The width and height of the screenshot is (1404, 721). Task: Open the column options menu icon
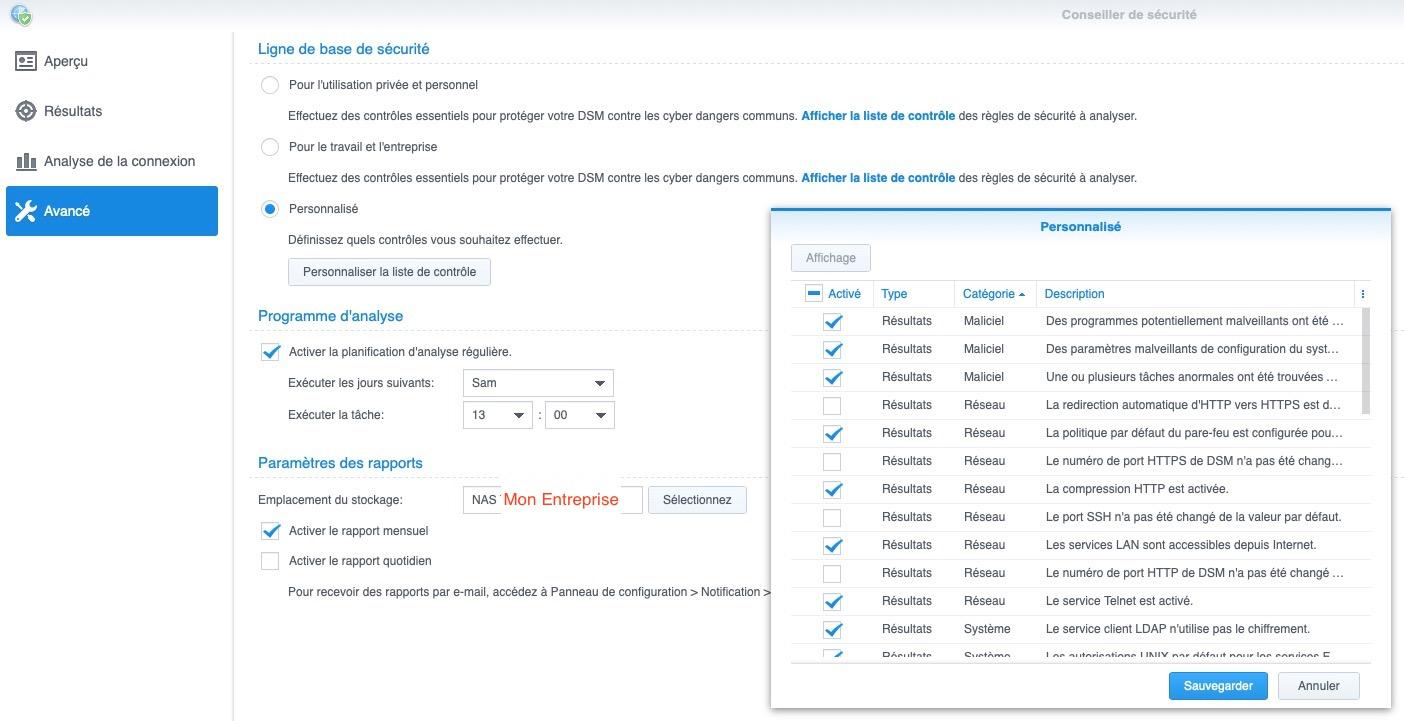click(1362, 294)
